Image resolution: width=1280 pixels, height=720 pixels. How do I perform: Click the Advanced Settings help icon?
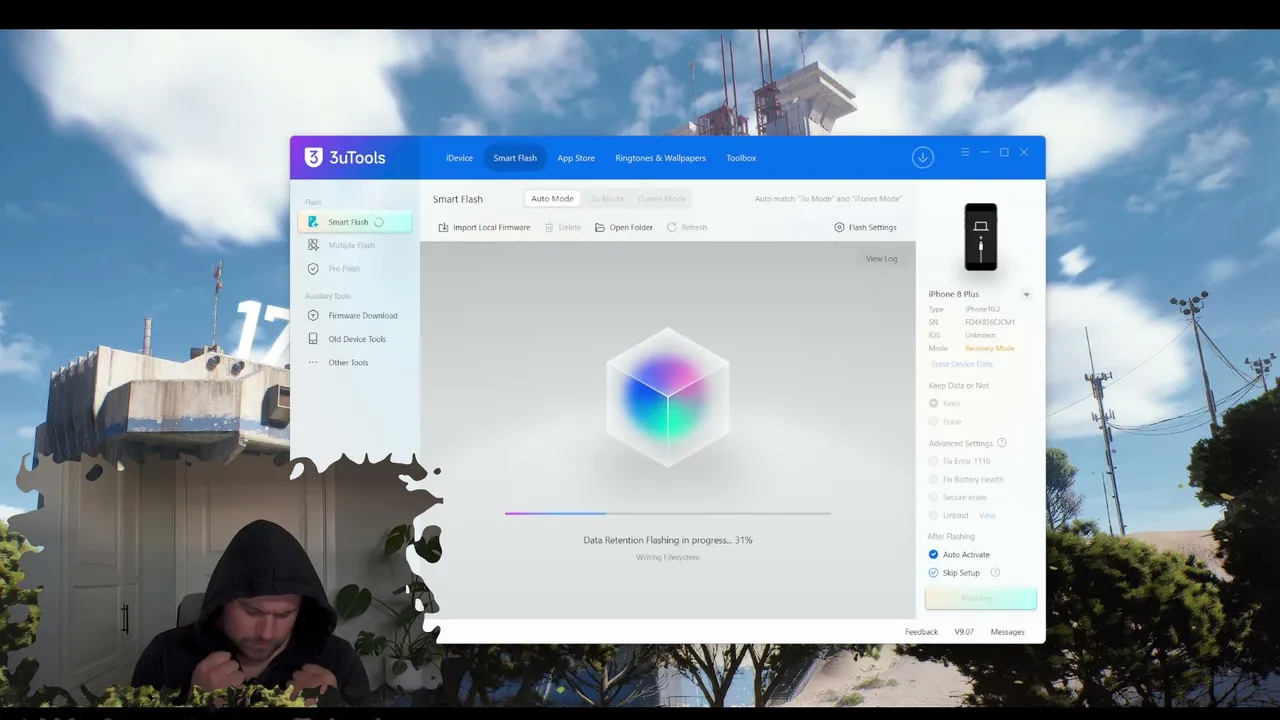pyautogui.click(x=1002, y=443)
